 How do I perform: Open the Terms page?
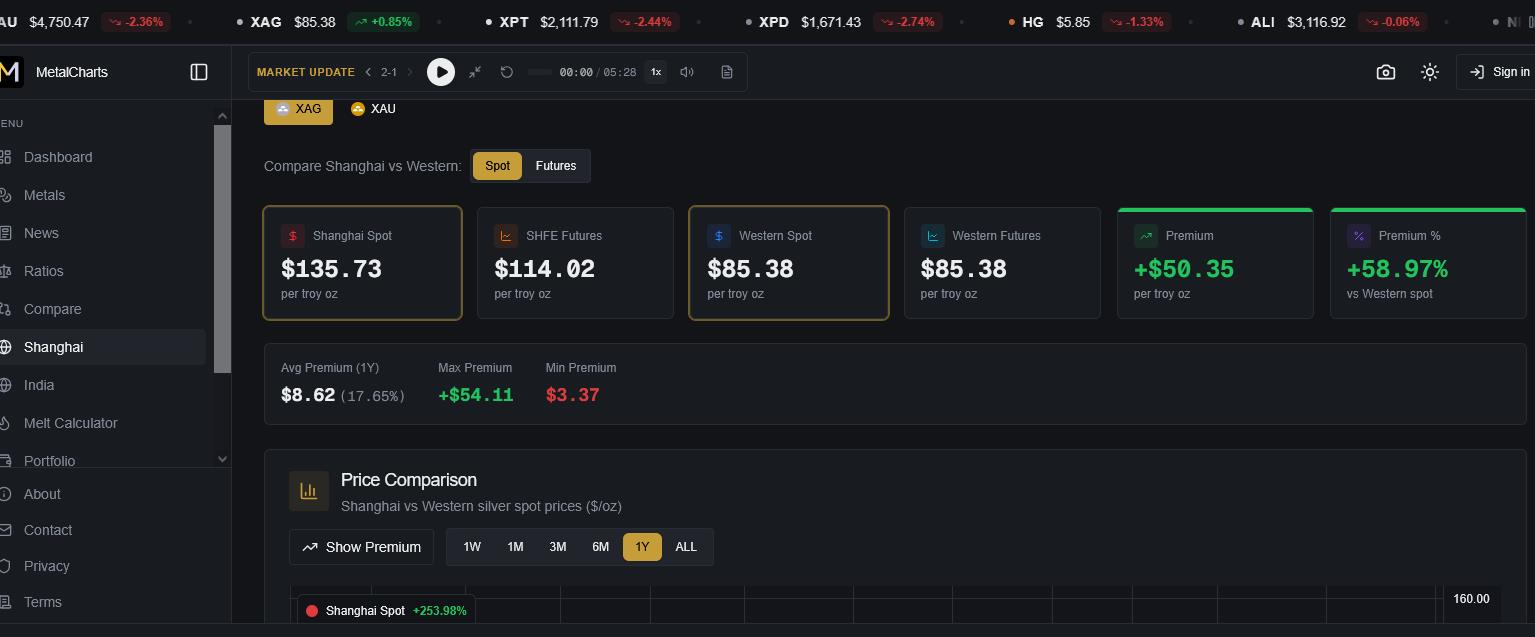point(42,602)
